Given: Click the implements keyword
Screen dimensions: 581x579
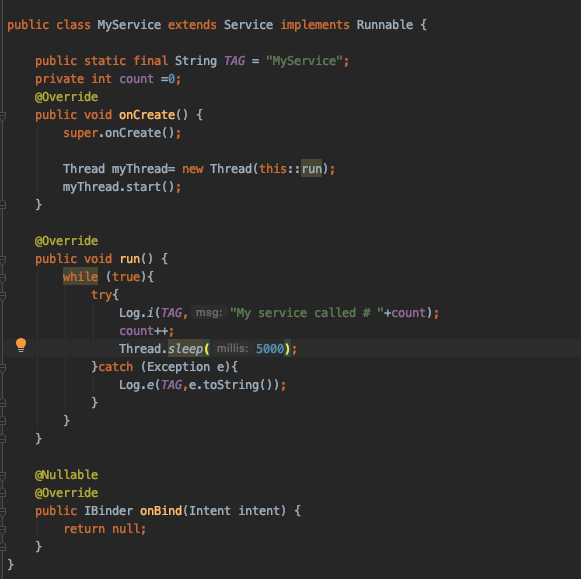Looking at the screenshot, I should tap(315, 25).
